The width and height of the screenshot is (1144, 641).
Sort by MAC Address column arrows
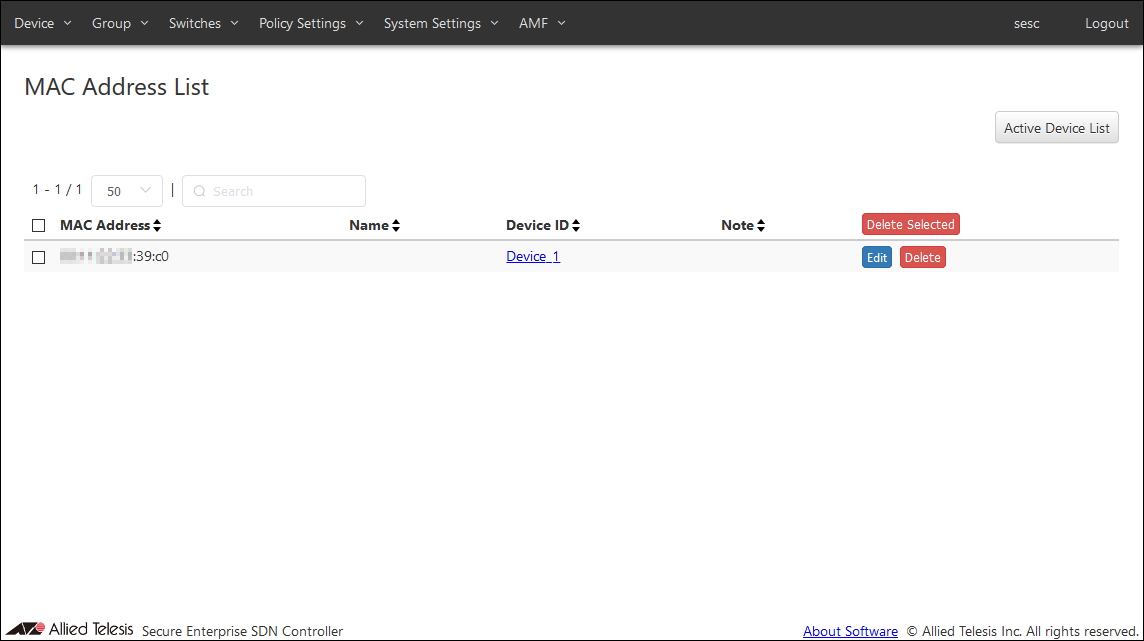157,226
